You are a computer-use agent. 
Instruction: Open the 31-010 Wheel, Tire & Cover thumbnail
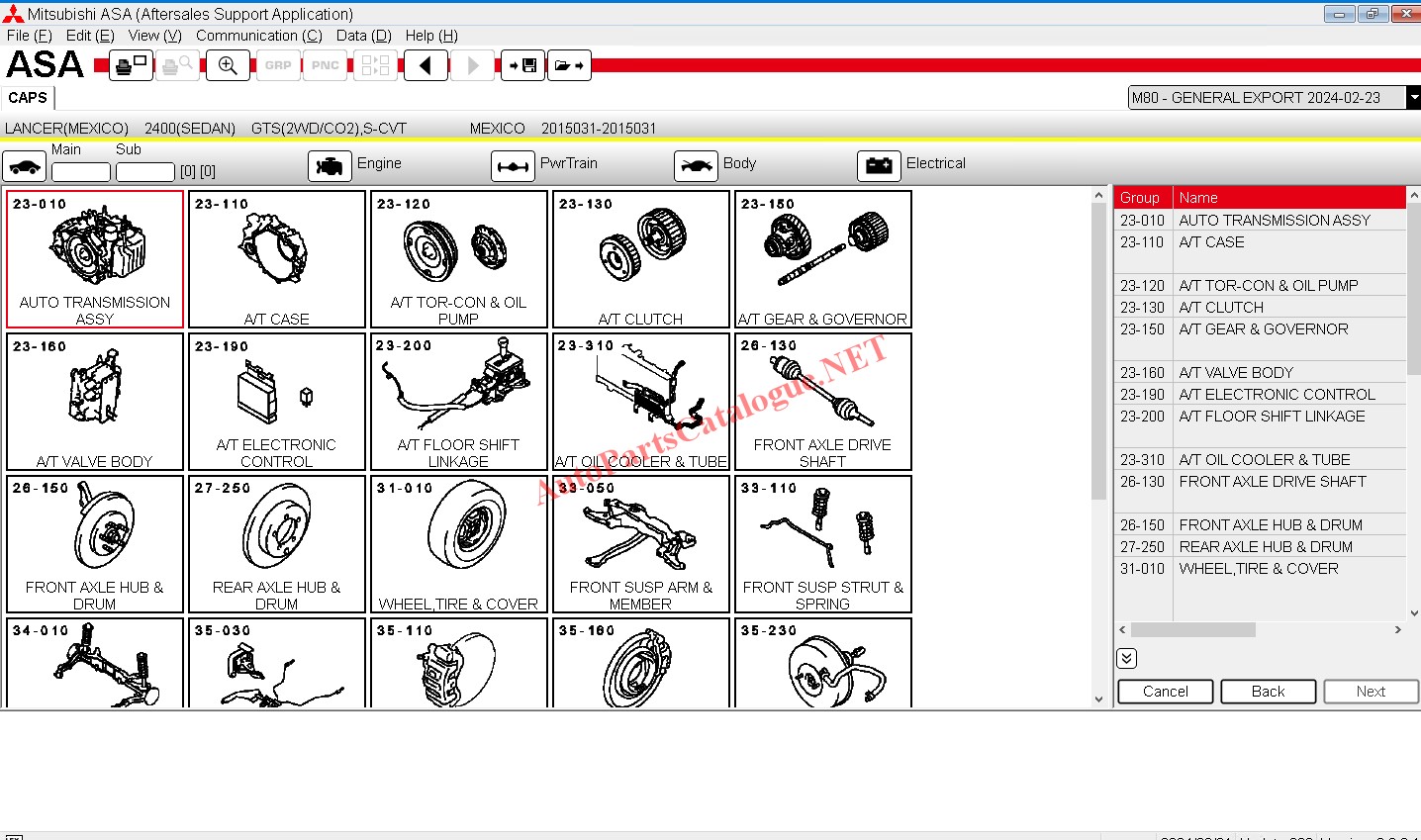[459, 544]
